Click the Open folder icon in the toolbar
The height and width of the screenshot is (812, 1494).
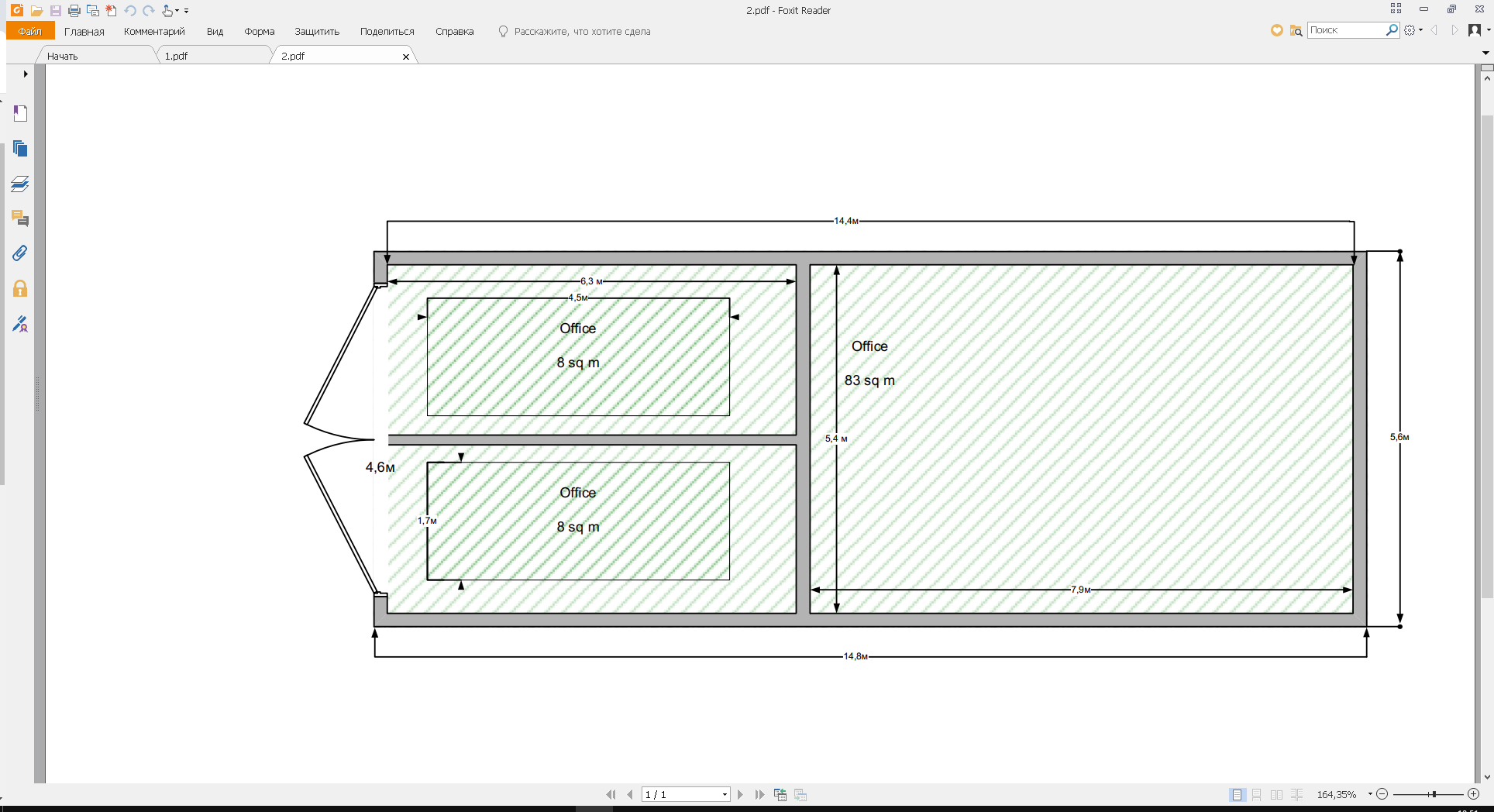coord(36,11)
